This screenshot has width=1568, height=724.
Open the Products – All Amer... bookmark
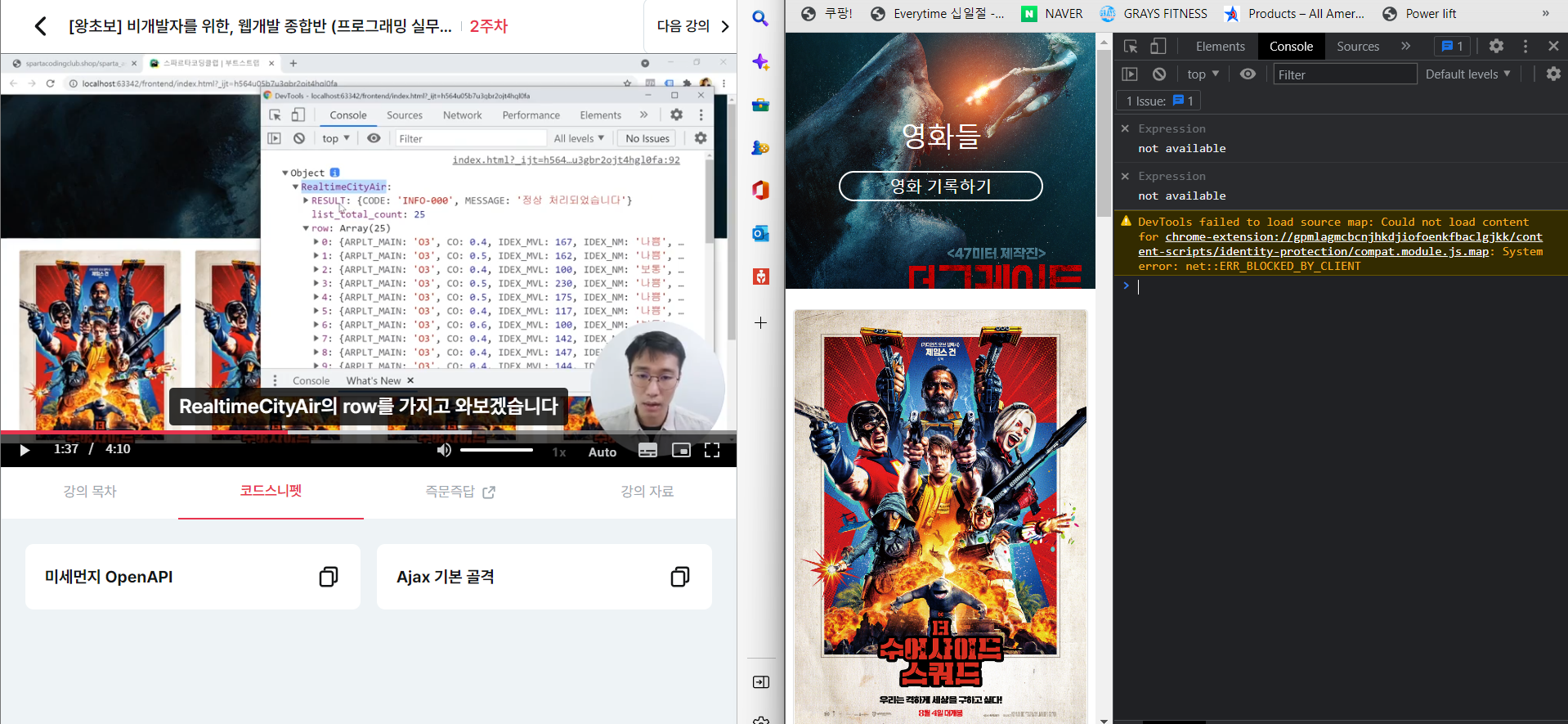[x=1293, y=14]
